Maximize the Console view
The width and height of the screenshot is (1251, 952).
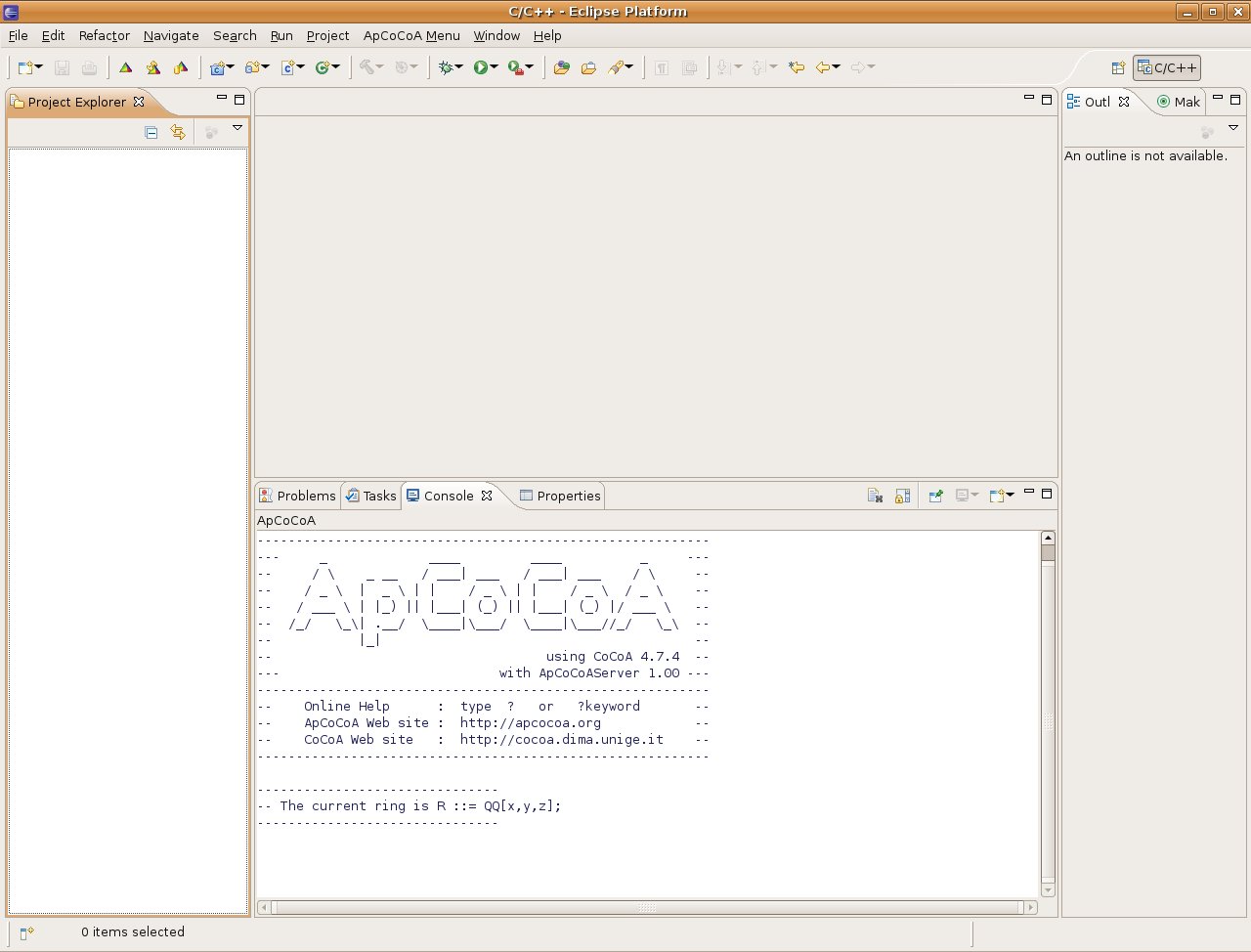click(1047, 493)
